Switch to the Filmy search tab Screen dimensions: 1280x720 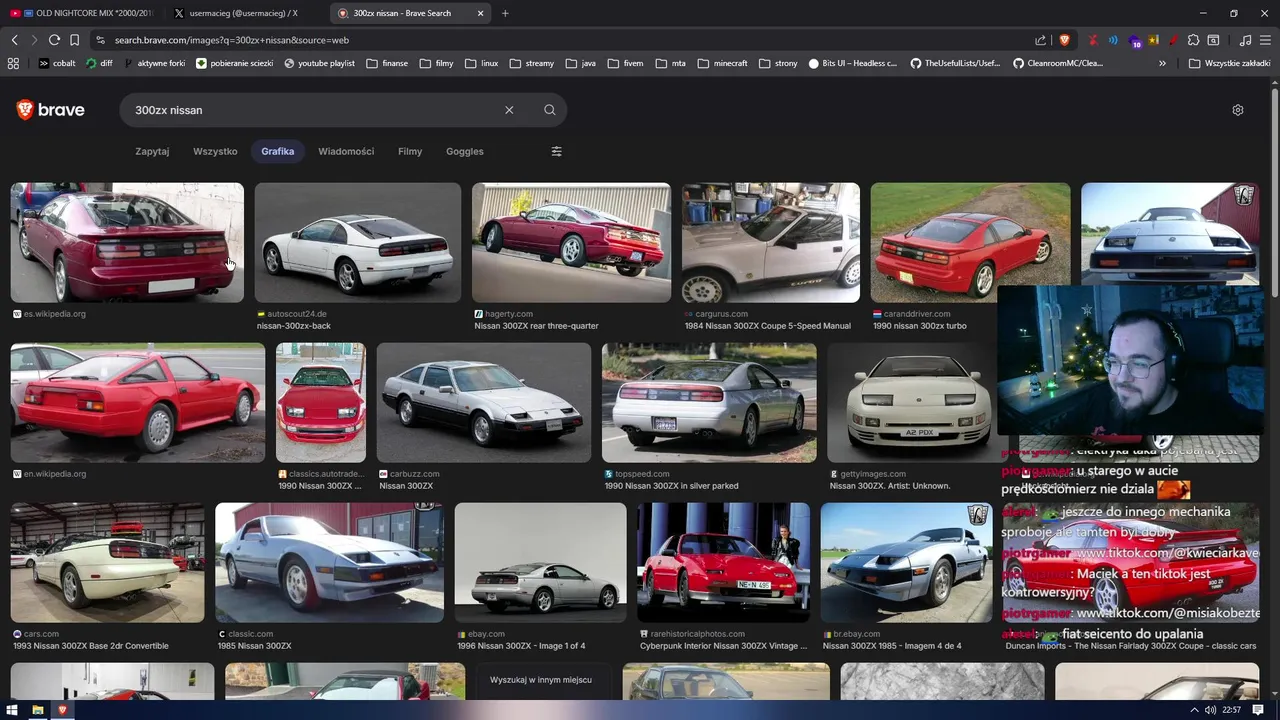[410, 151]
